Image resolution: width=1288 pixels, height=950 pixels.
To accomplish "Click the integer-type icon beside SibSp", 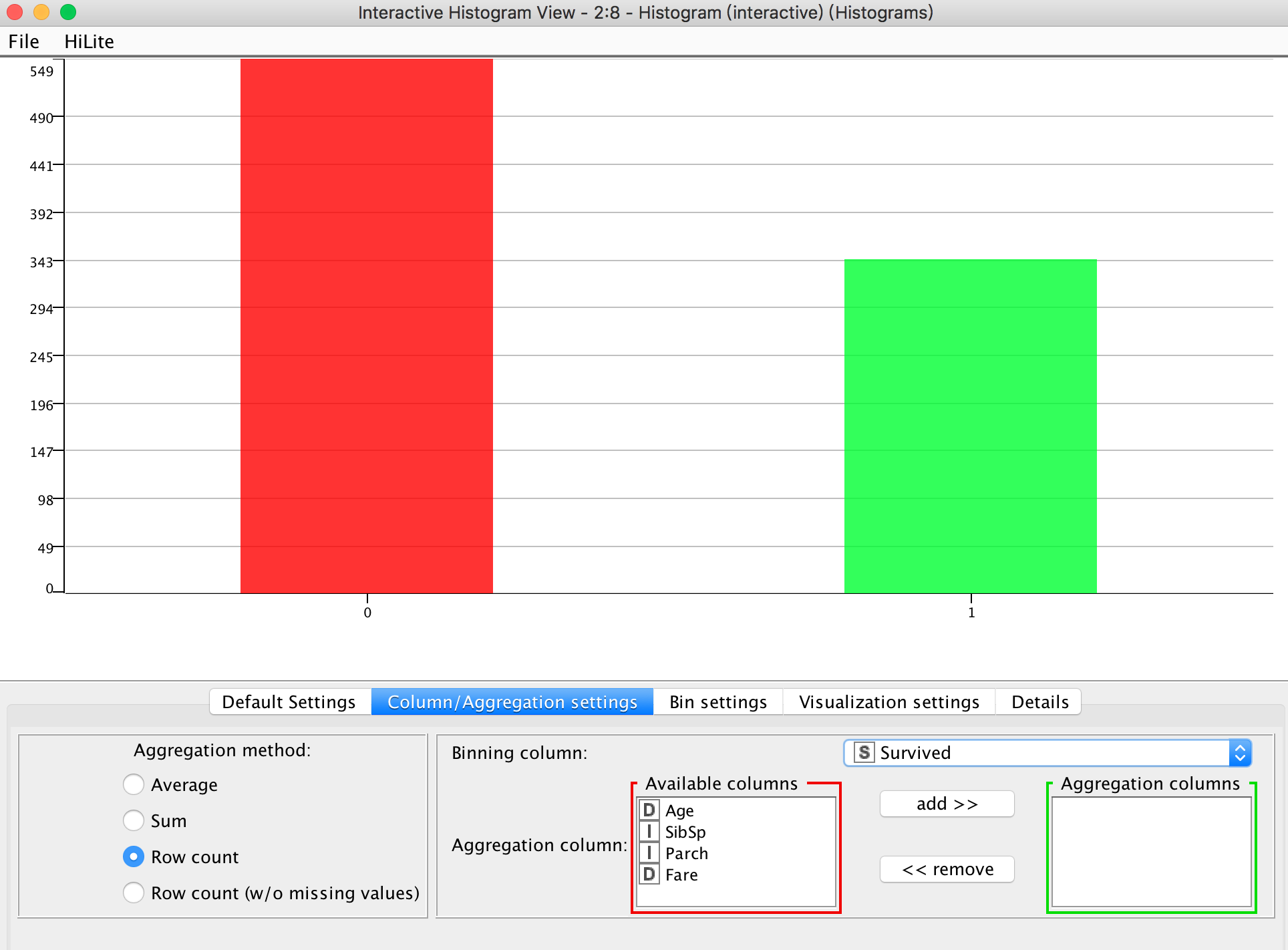I will click(x=649, y=832).
